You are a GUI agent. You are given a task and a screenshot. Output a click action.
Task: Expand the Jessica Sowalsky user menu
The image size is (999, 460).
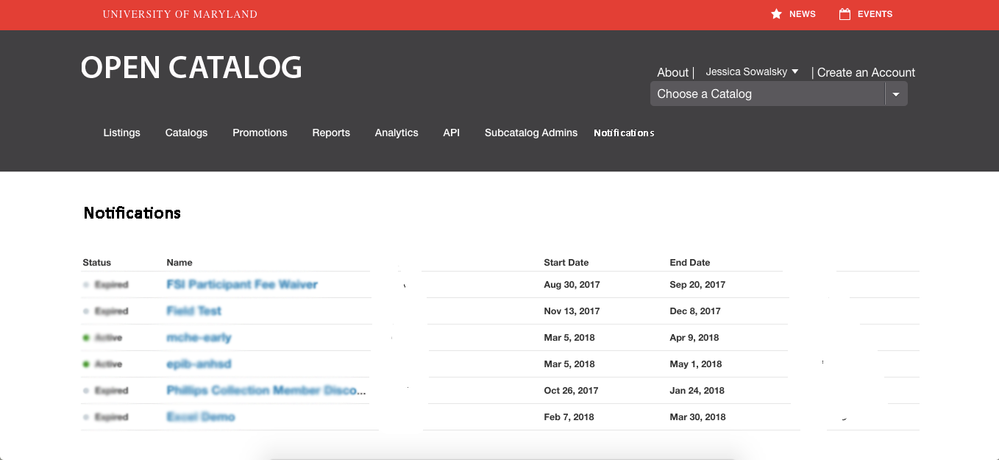coord(752,72)
